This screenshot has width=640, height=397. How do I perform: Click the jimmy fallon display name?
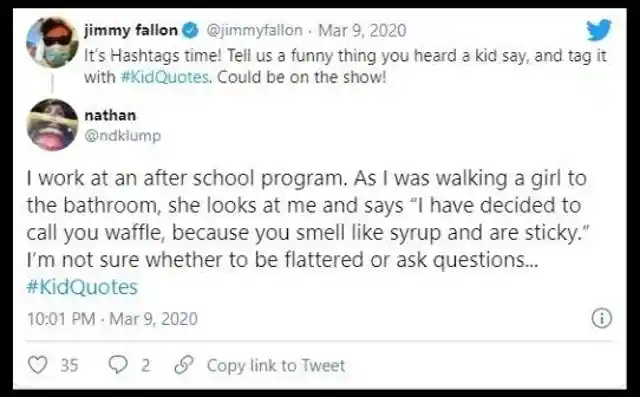[131, 31]
